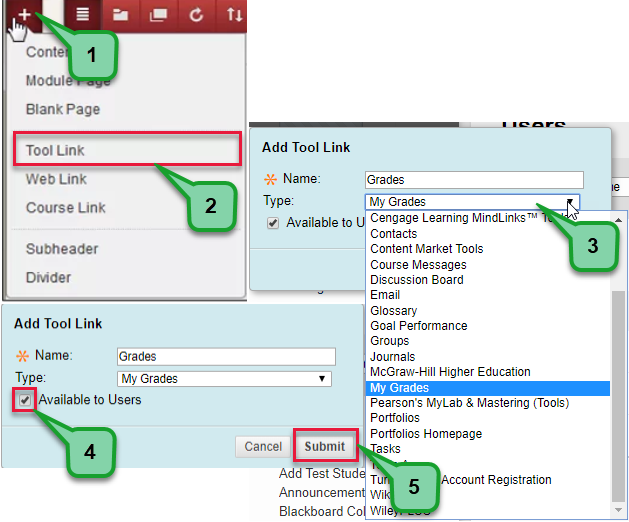629x522 pixels.
Task: Select Course Messages option
Action: point(418,264)
